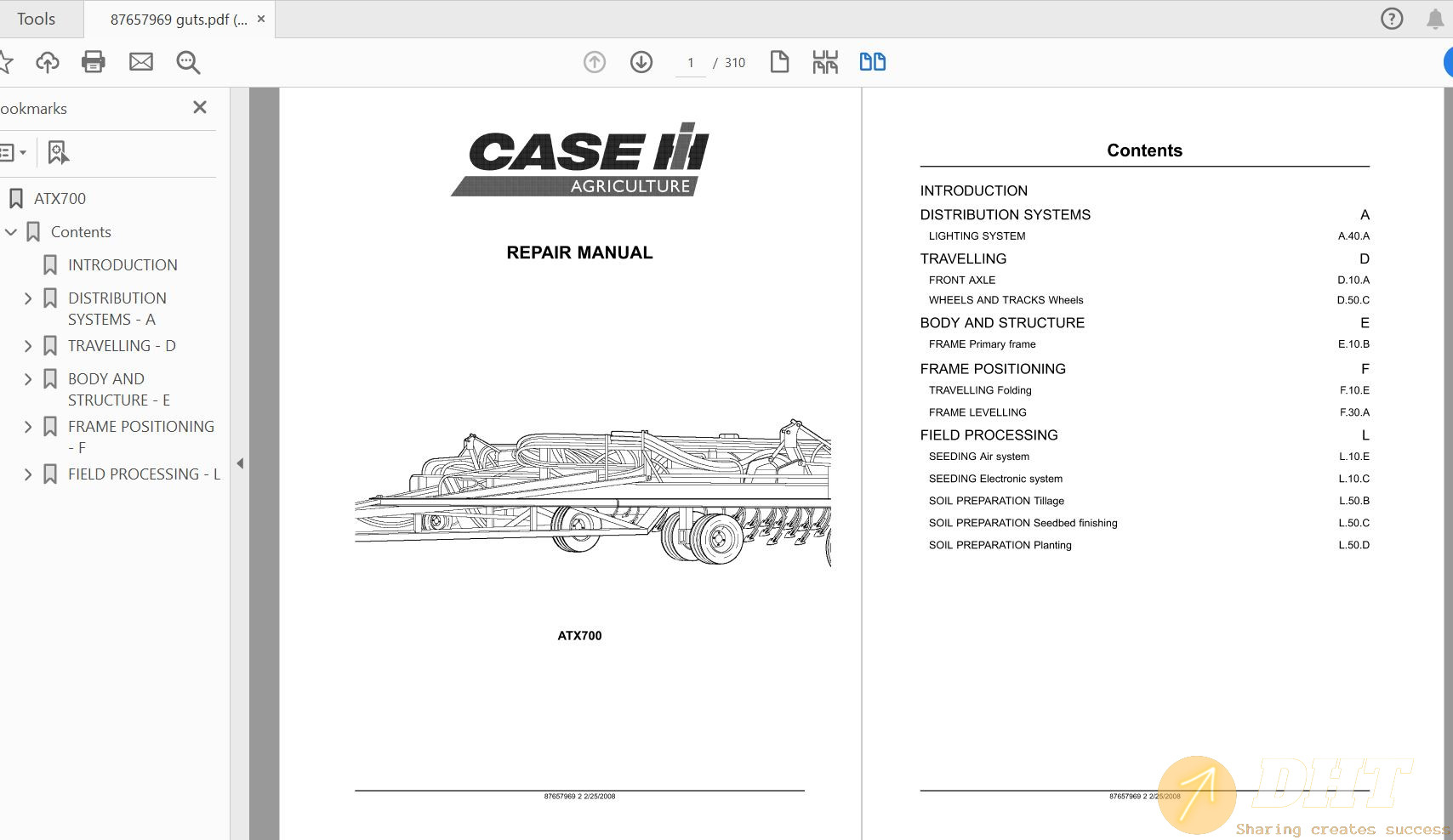
Task: Select single page view icon
Action: tap(779, 62)
